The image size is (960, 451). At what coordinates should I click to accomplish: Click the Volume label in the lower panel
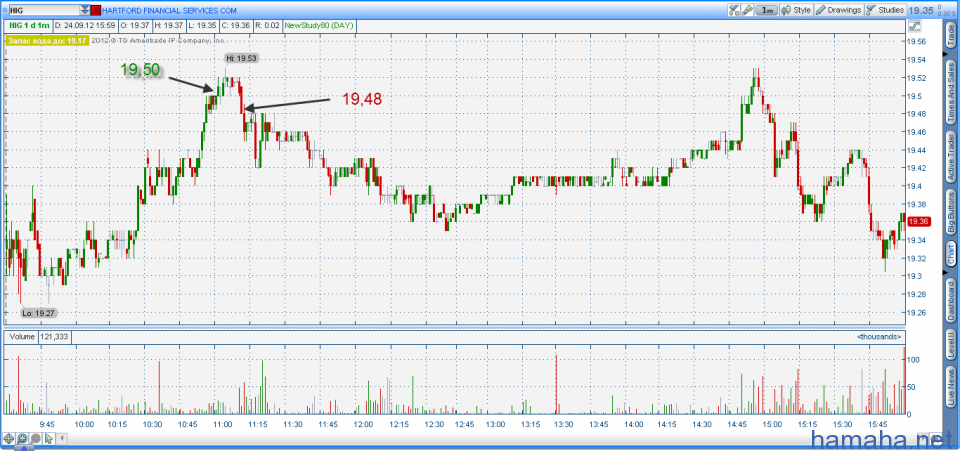22,337
